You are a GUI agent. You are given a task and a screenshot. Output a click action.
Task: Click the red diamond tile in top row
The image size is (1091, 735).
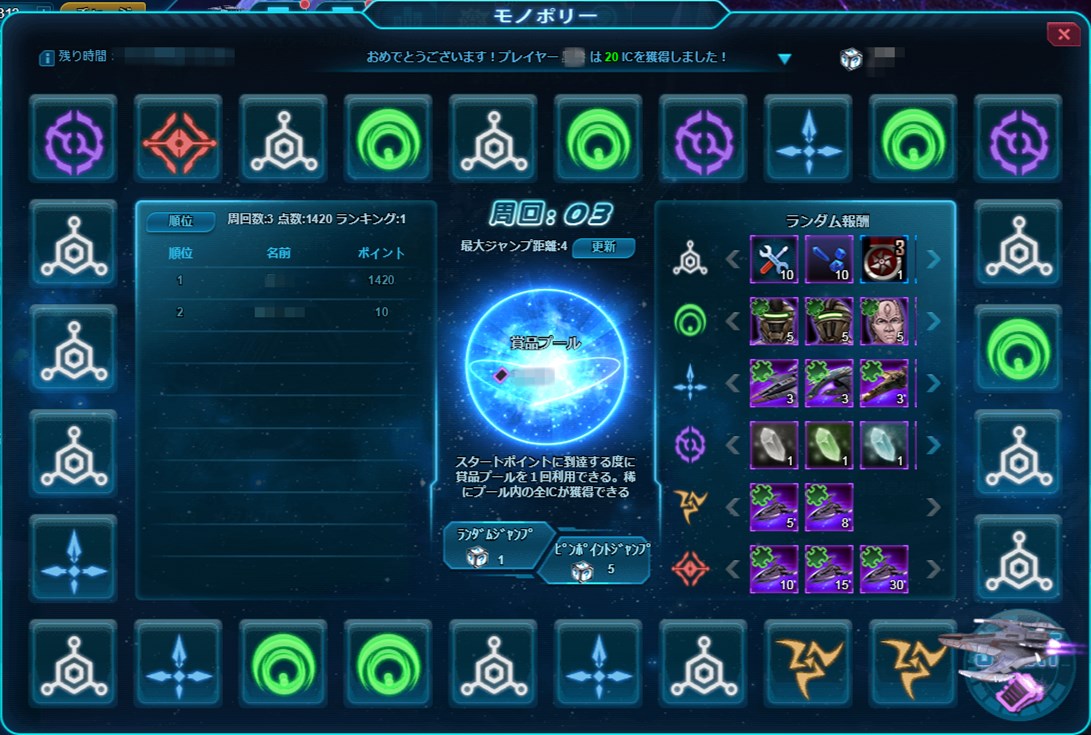(x=179, y=139)
